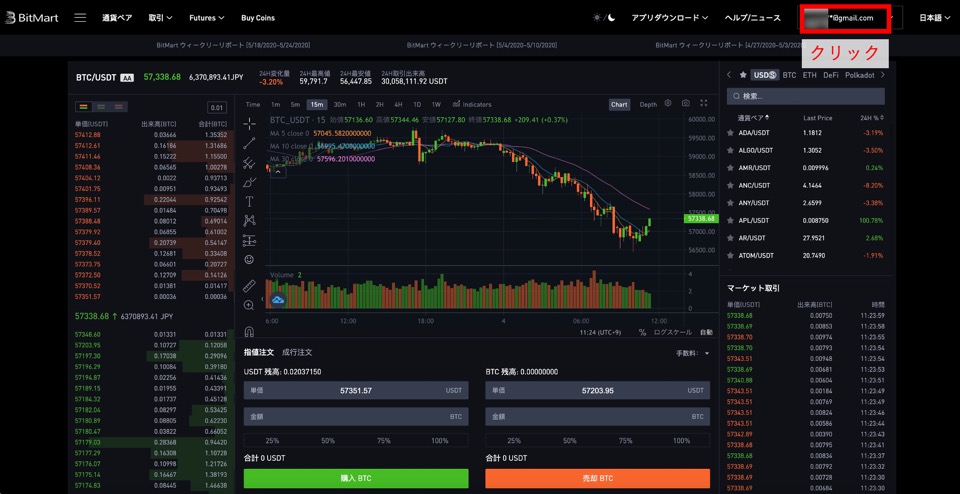The height and width of the screenshot is (494, 960).
Task: Open アプリダウンロード dropdown
Action: coord(670,18)
